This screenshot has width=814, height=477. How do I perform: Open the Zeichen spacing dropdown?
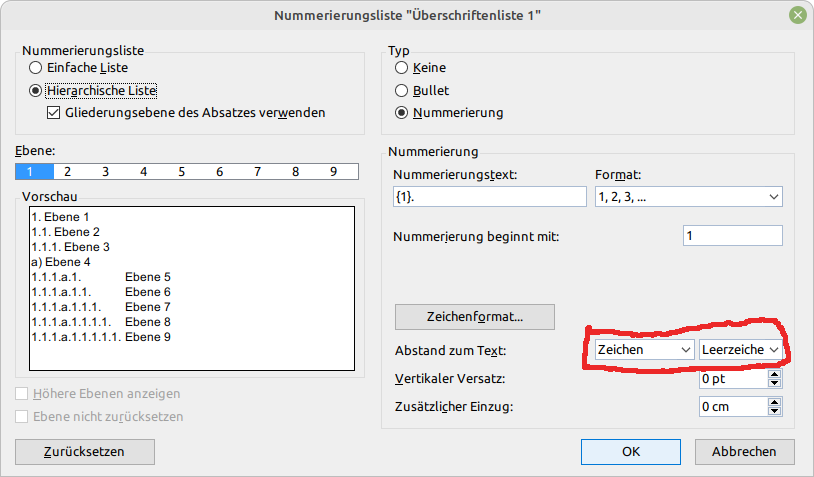643,349
